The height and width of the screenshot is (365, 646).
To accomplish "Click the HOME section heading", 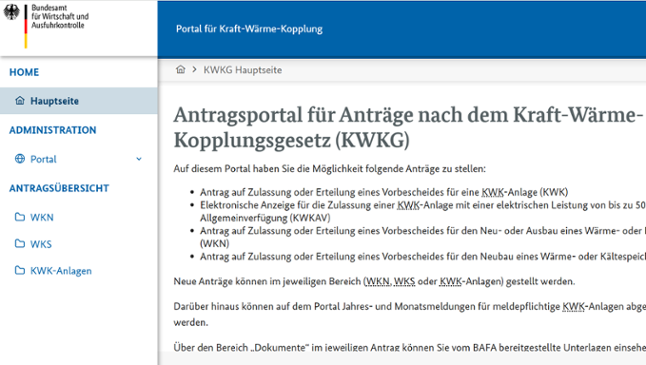I will 24,72.
